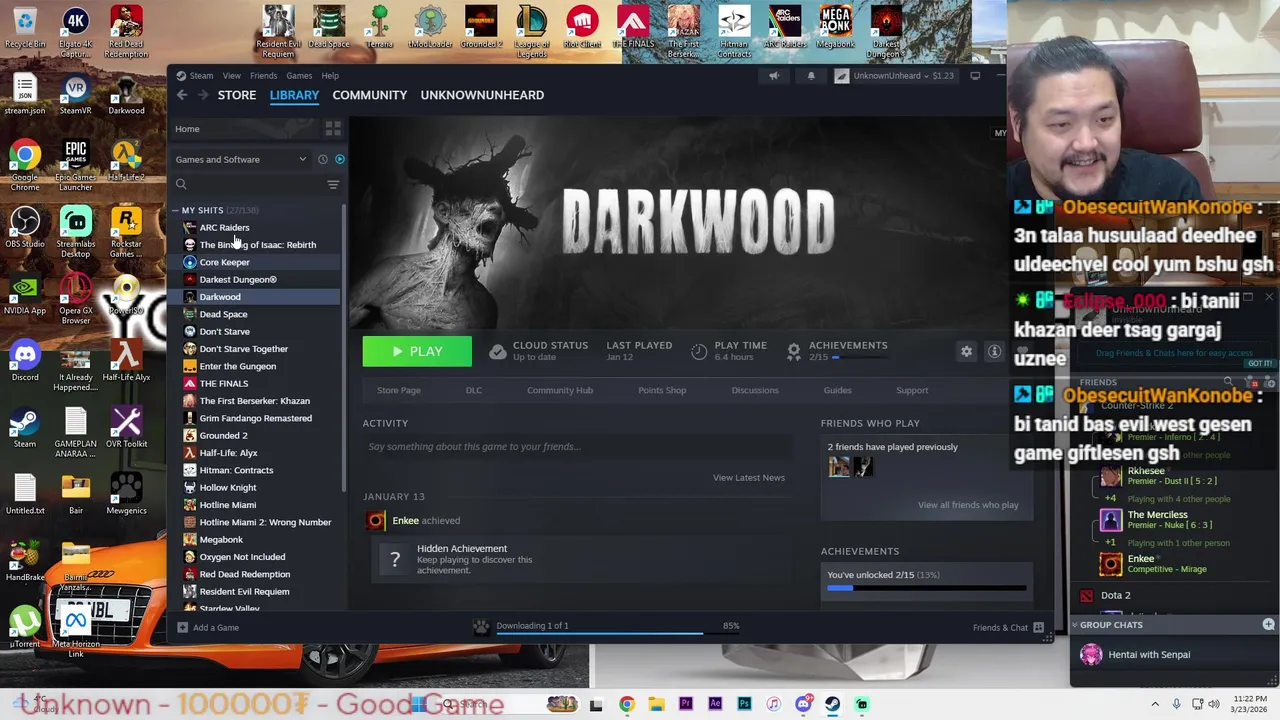
Task: Click the Hidden Achievement question mark tile
Action: point(395,559)
